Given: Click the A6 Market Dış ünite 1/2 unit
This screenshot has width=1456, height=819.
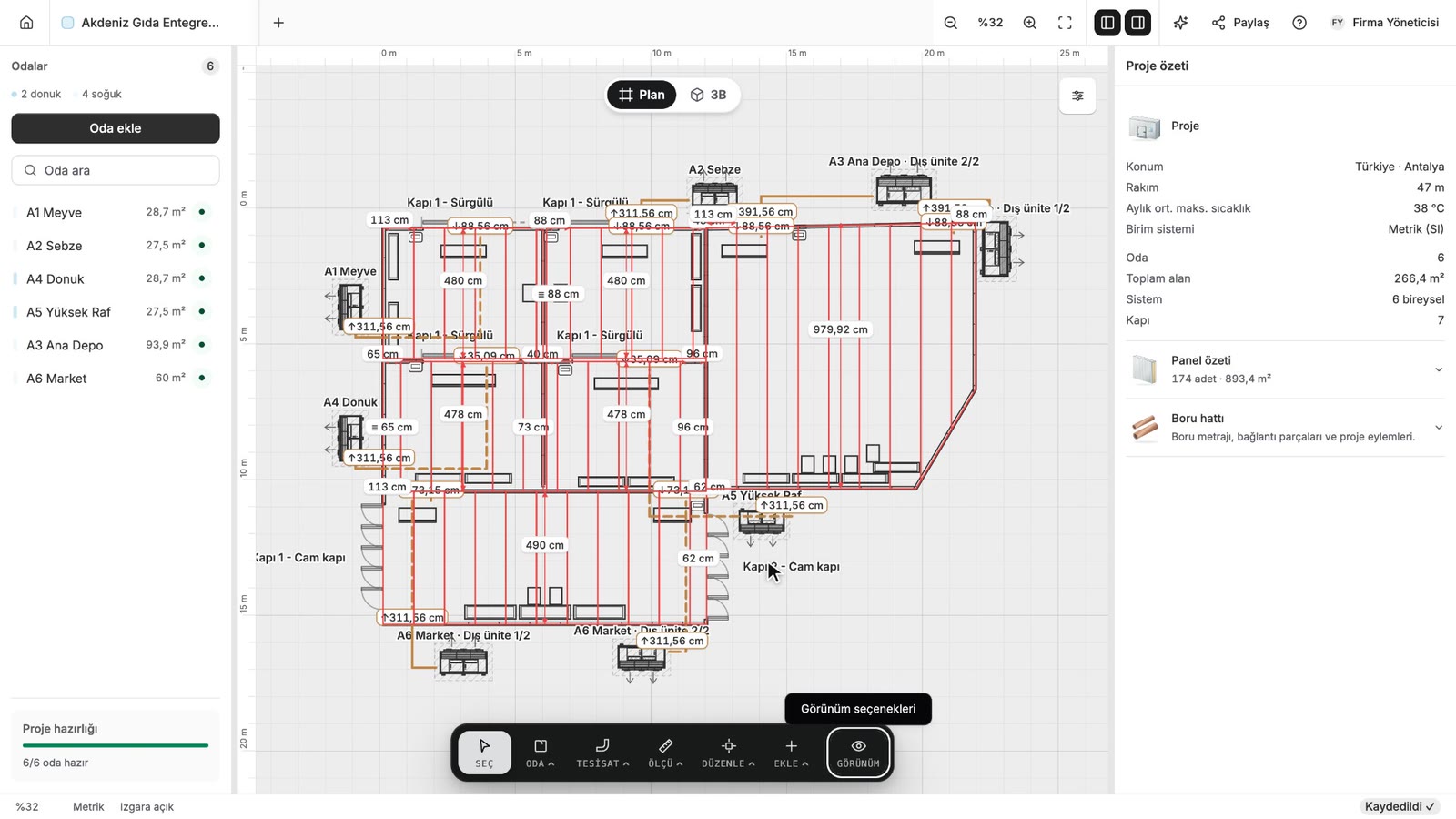Looking at the screenshot, I should coord(463,662).
